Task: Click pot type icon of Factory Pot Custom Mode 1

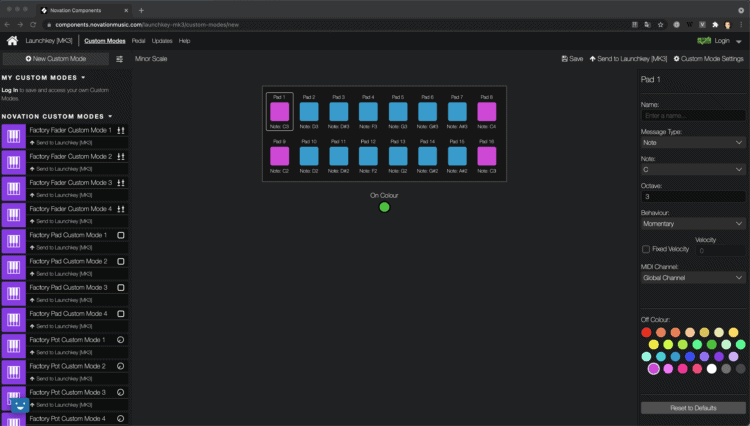Action: click(121, 340)
